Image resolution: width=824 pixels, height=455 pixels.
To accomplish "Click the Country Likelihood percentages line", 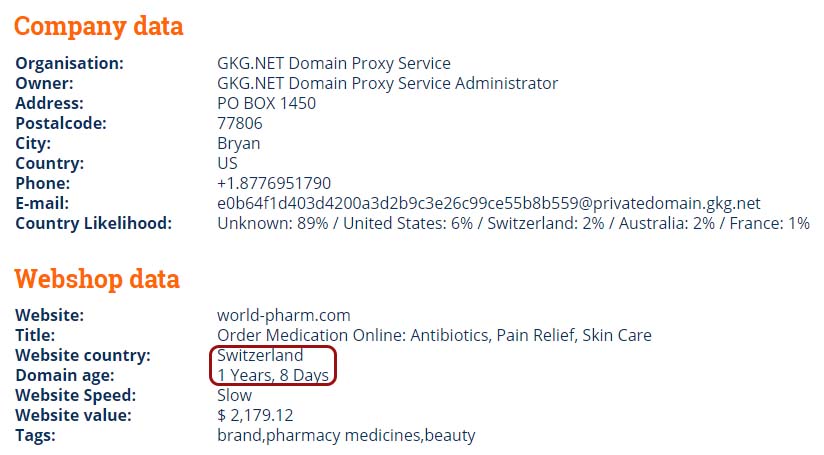I will (513, 223).
